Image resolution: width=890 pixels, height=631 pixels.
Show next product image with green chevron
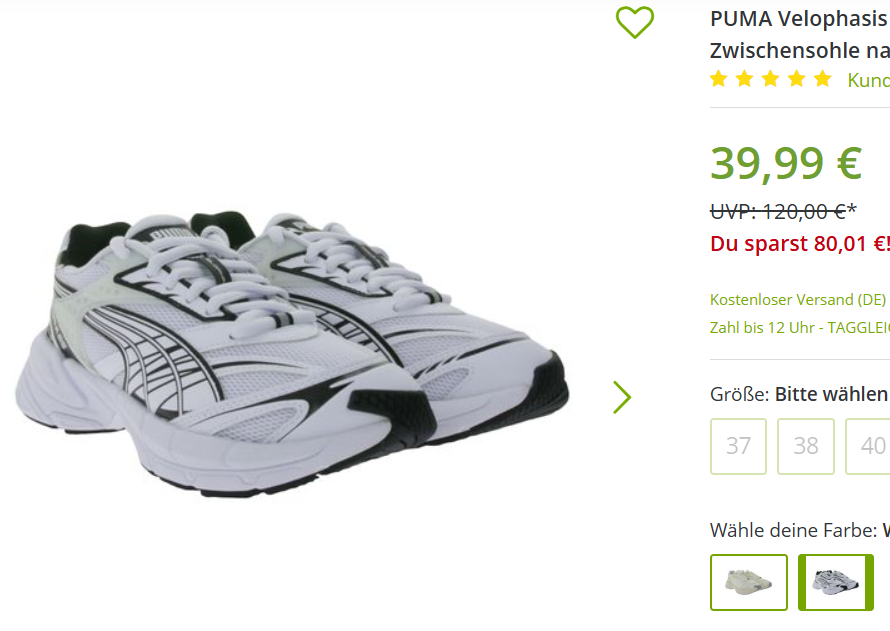(622, 397)
